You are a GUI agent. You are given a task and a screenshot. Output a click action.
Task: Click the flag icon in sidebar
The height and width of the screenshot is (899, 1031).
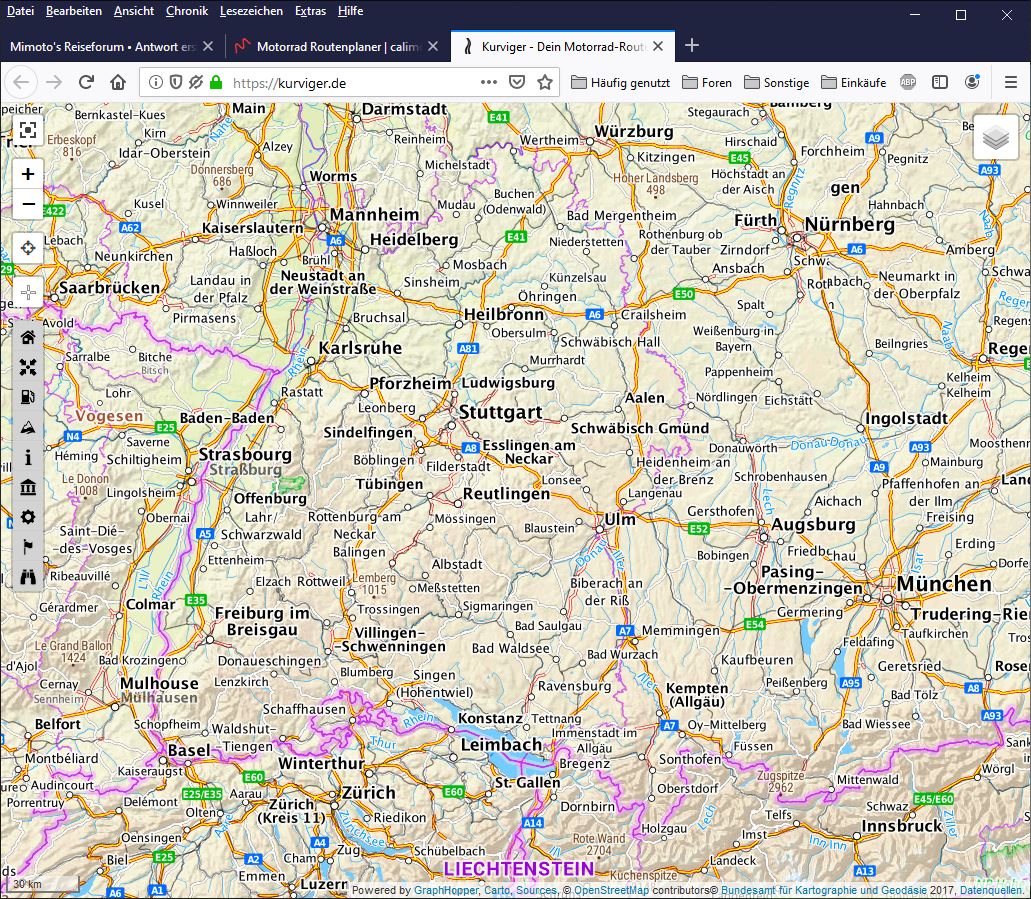tap(28, 547)
